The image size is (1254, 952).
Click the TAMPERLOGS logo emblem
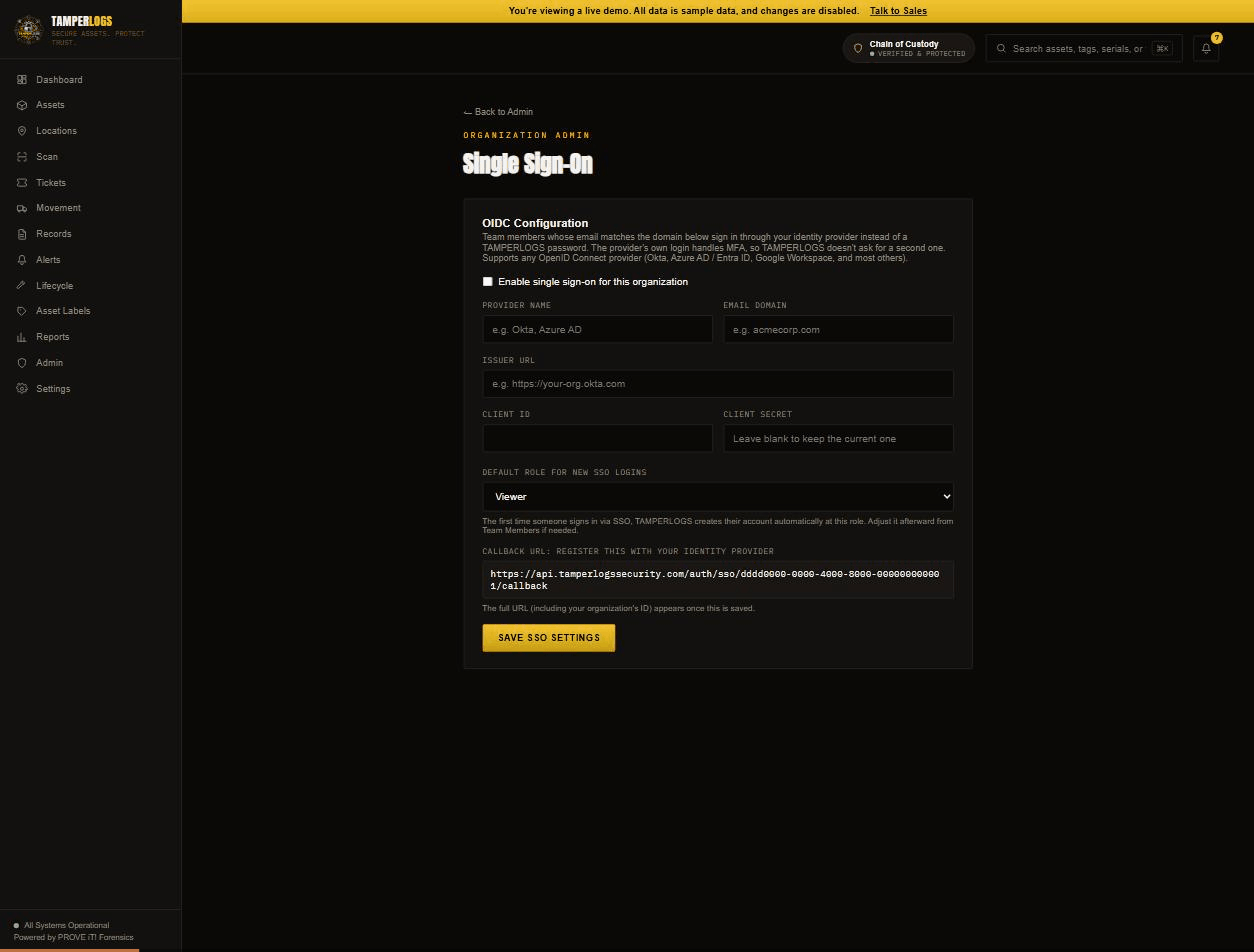click(x=28, y=30)
